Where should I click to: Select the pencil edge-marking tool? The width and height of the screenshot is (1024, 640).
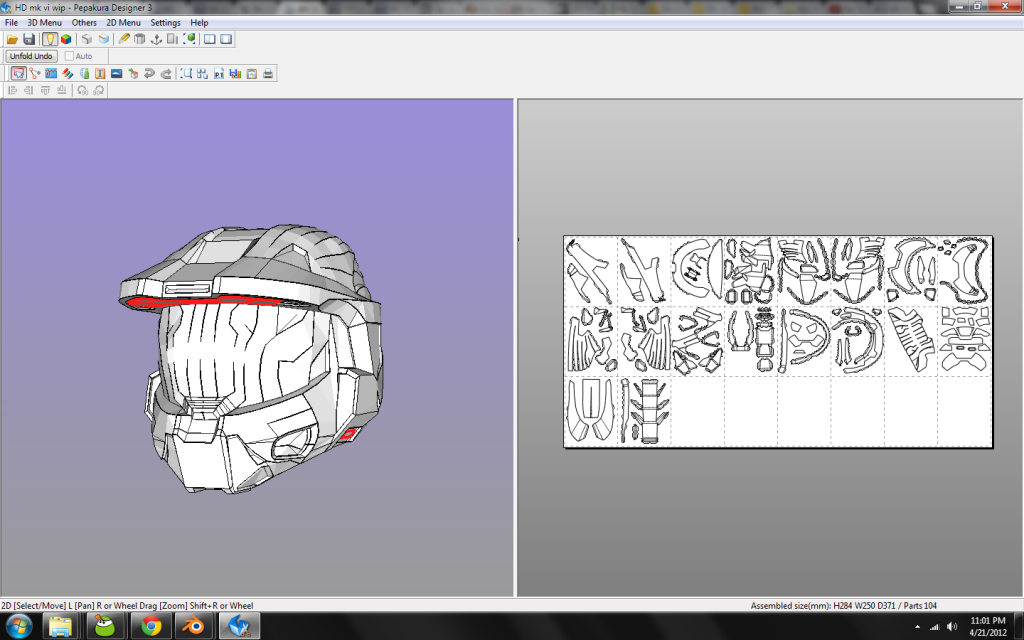(123, 39)
